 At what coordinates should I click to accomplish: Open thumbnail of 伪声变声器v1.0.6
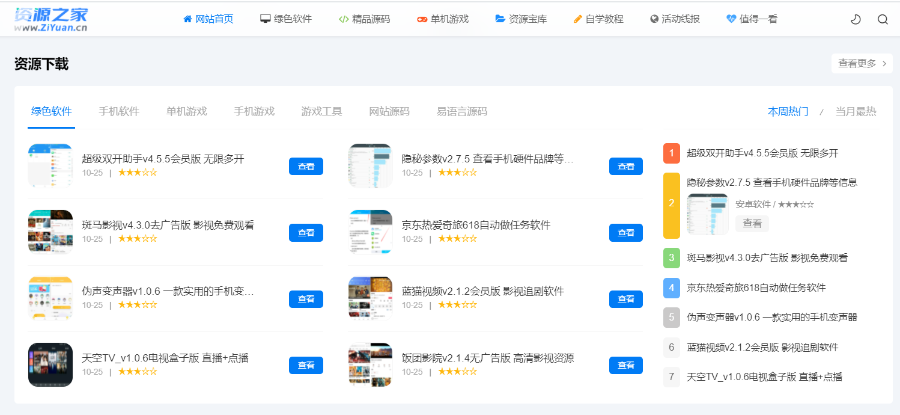(x=51, y=298)
